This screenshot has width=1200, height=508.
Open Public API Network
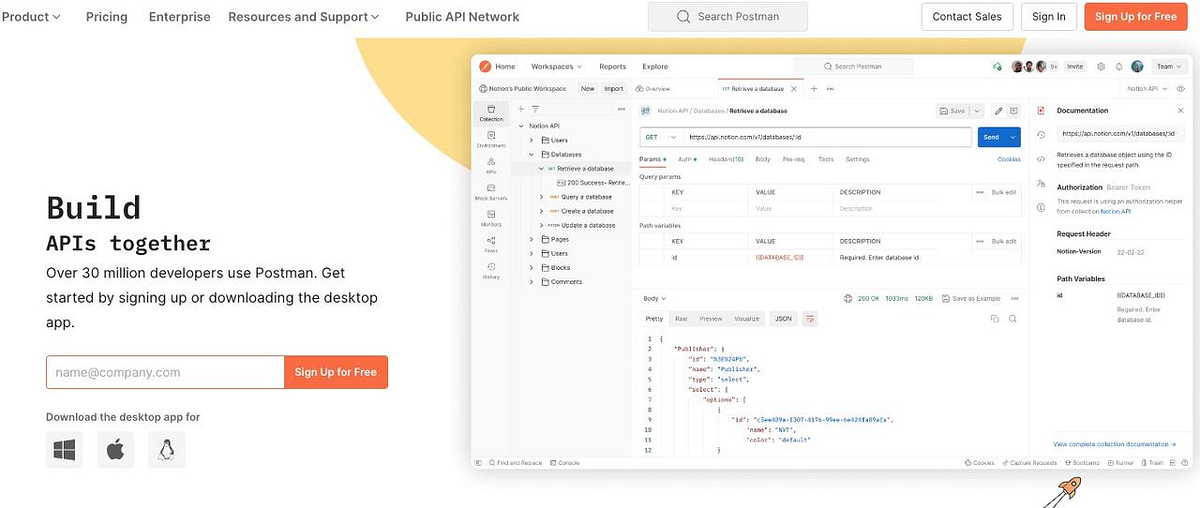(462, 17)
